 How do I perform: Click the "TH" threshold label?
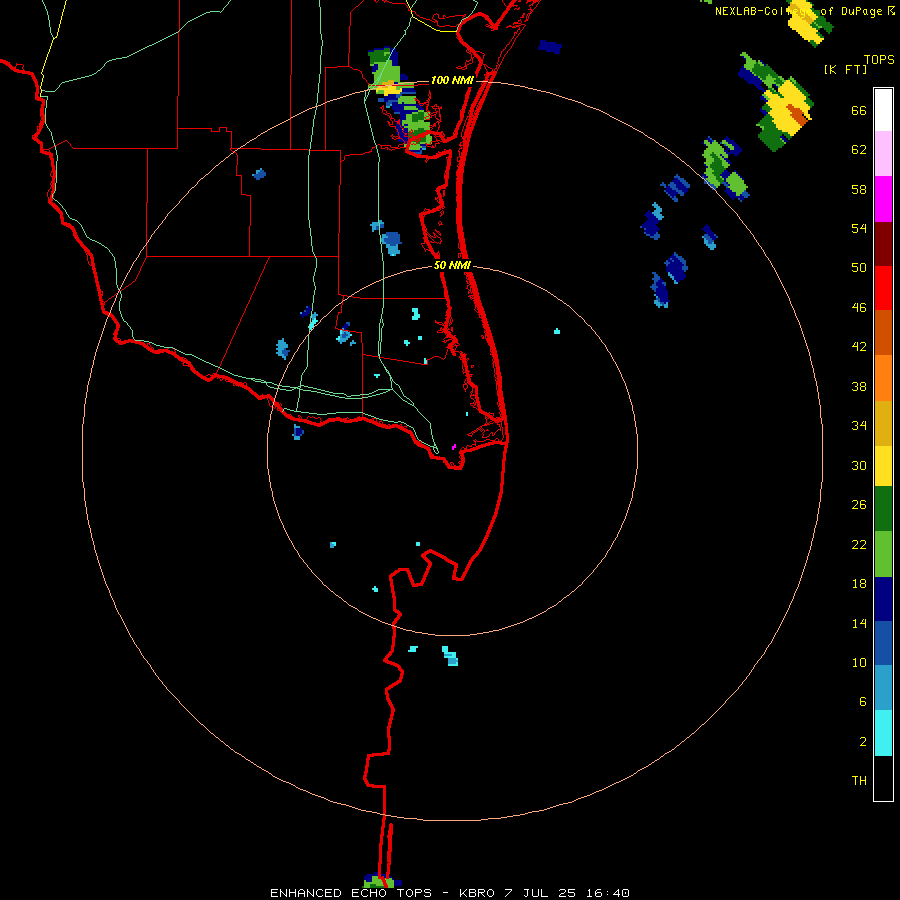(x=859, y=781)
